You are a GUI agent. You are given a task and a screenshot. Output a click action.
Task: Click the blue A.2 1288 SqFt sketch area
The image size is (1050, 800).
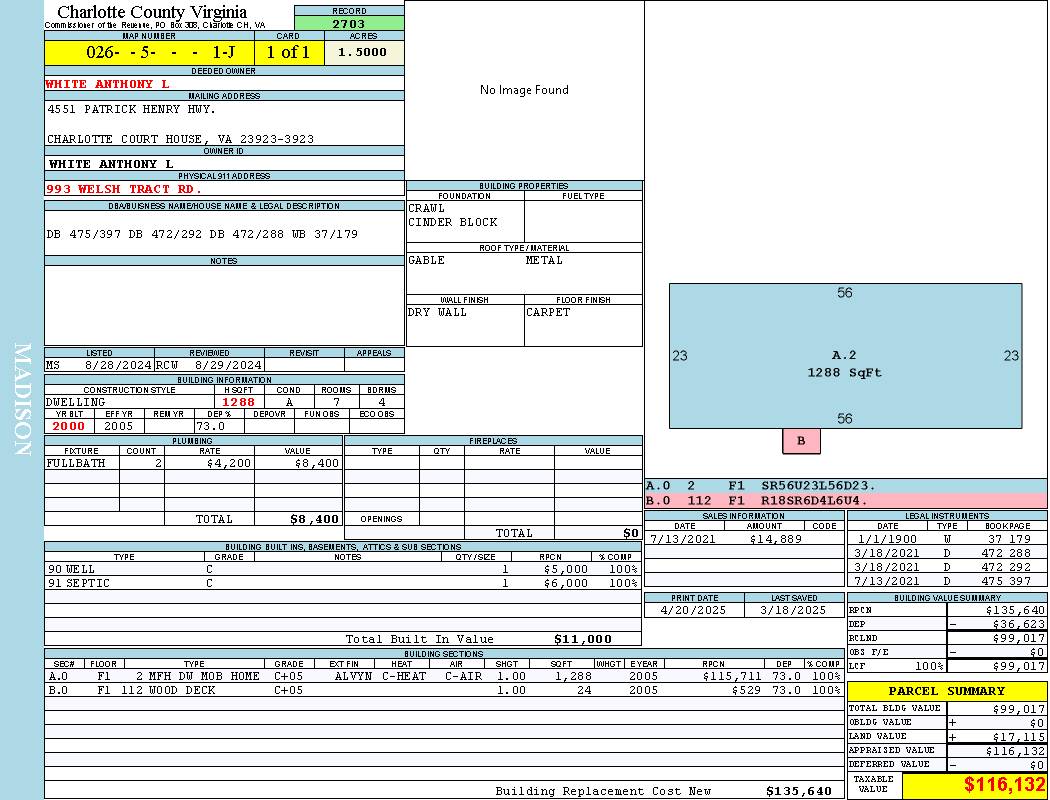coord(845,355)
